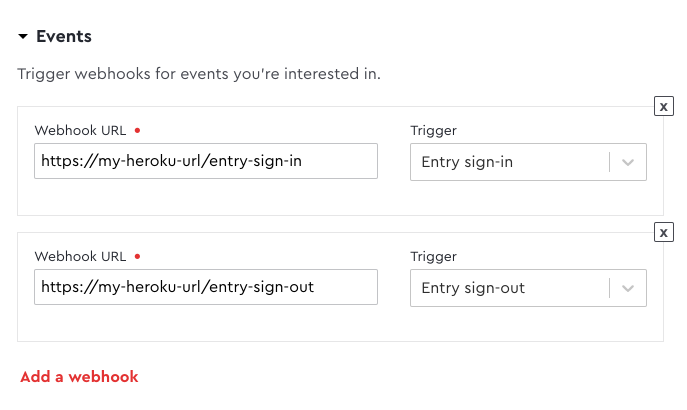Remove the entry-sign-out webhook with its x button

coord(663,233)
